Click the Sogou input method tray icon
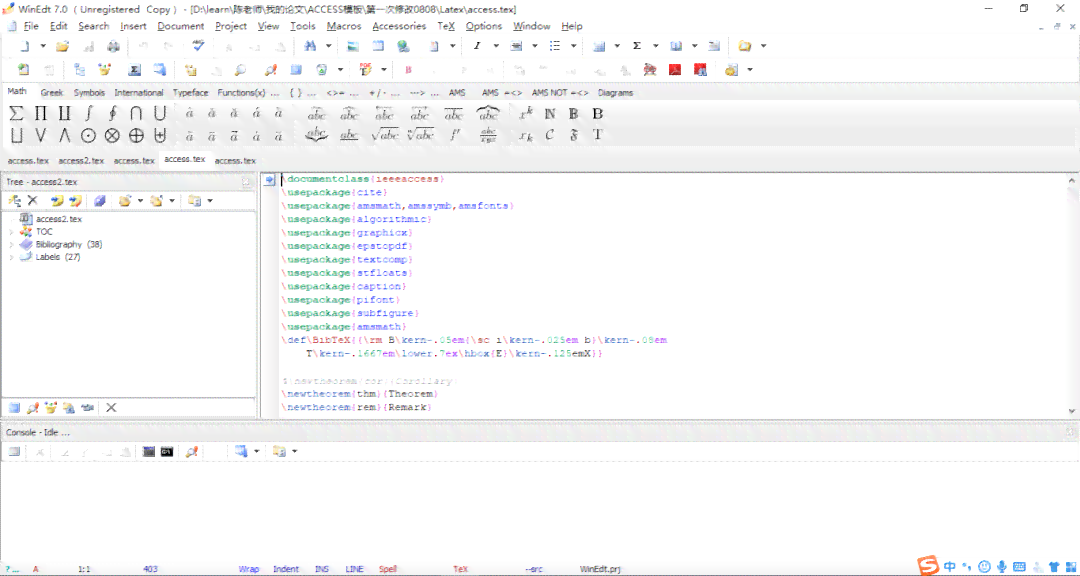The width and height of the screenshot is (1080, 576). 928,566
